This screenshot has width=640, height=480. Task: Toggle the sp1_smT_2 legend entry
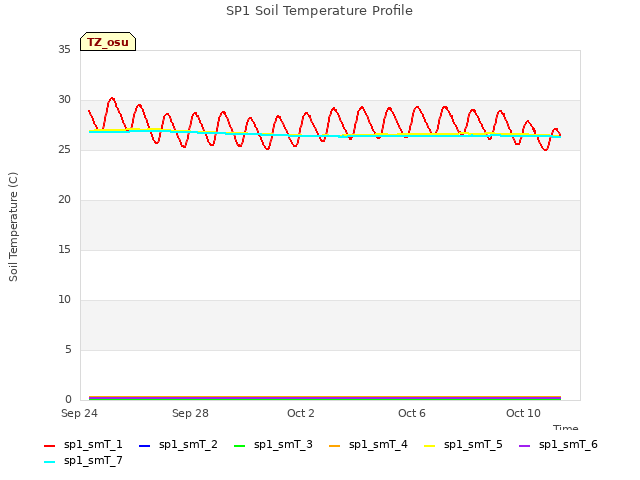click(178, 444)
